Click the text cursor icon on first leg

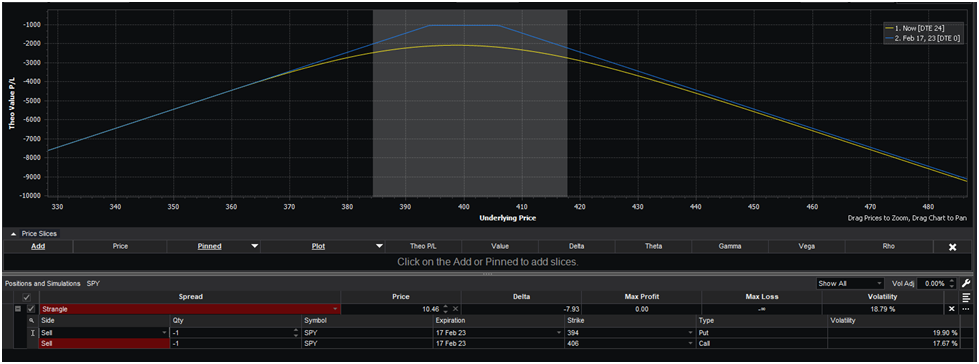(x=31, y=332)
